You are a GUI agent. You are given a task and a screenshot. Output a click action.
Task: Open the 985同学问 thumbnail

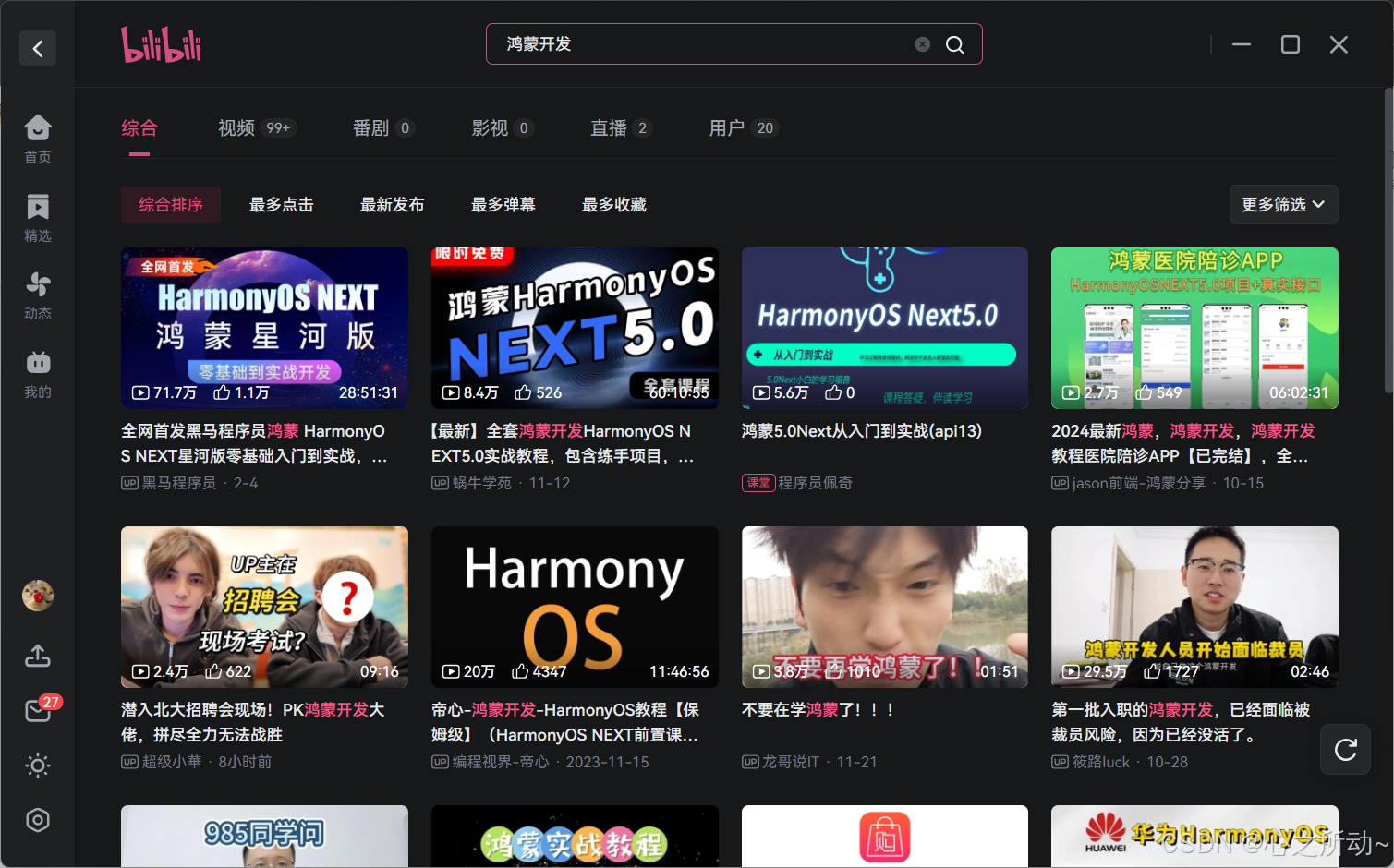point(264,836)
